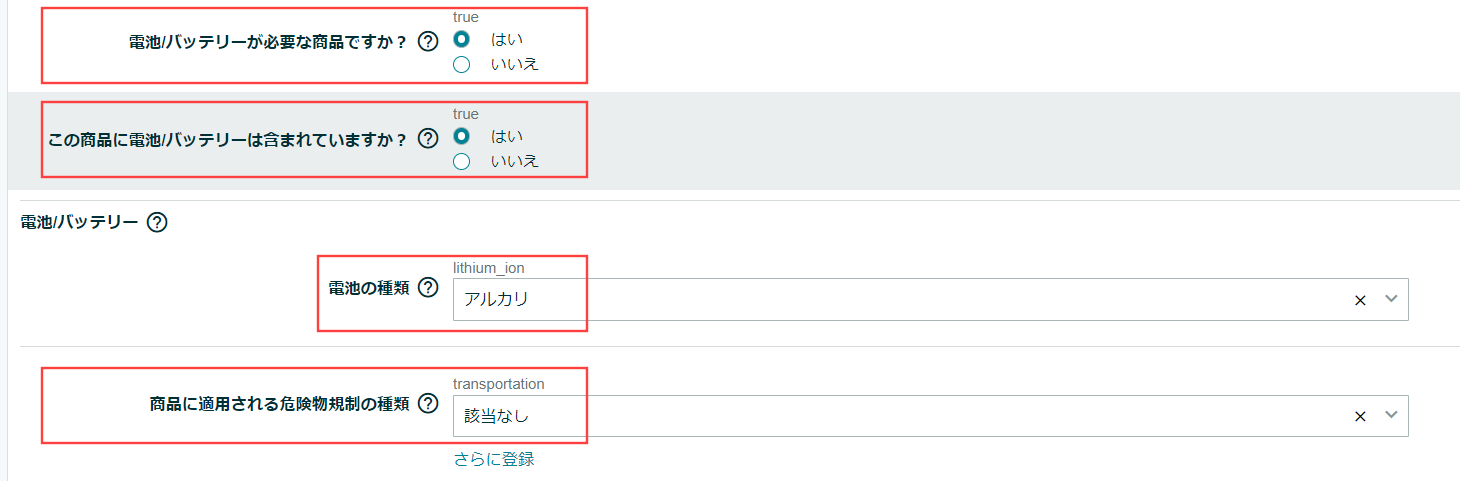Expand the 電池の種類 dropdown arrow
The width and height of the screenshot is (1460, 481).
pyautogui.click(x=1391, y=299)
